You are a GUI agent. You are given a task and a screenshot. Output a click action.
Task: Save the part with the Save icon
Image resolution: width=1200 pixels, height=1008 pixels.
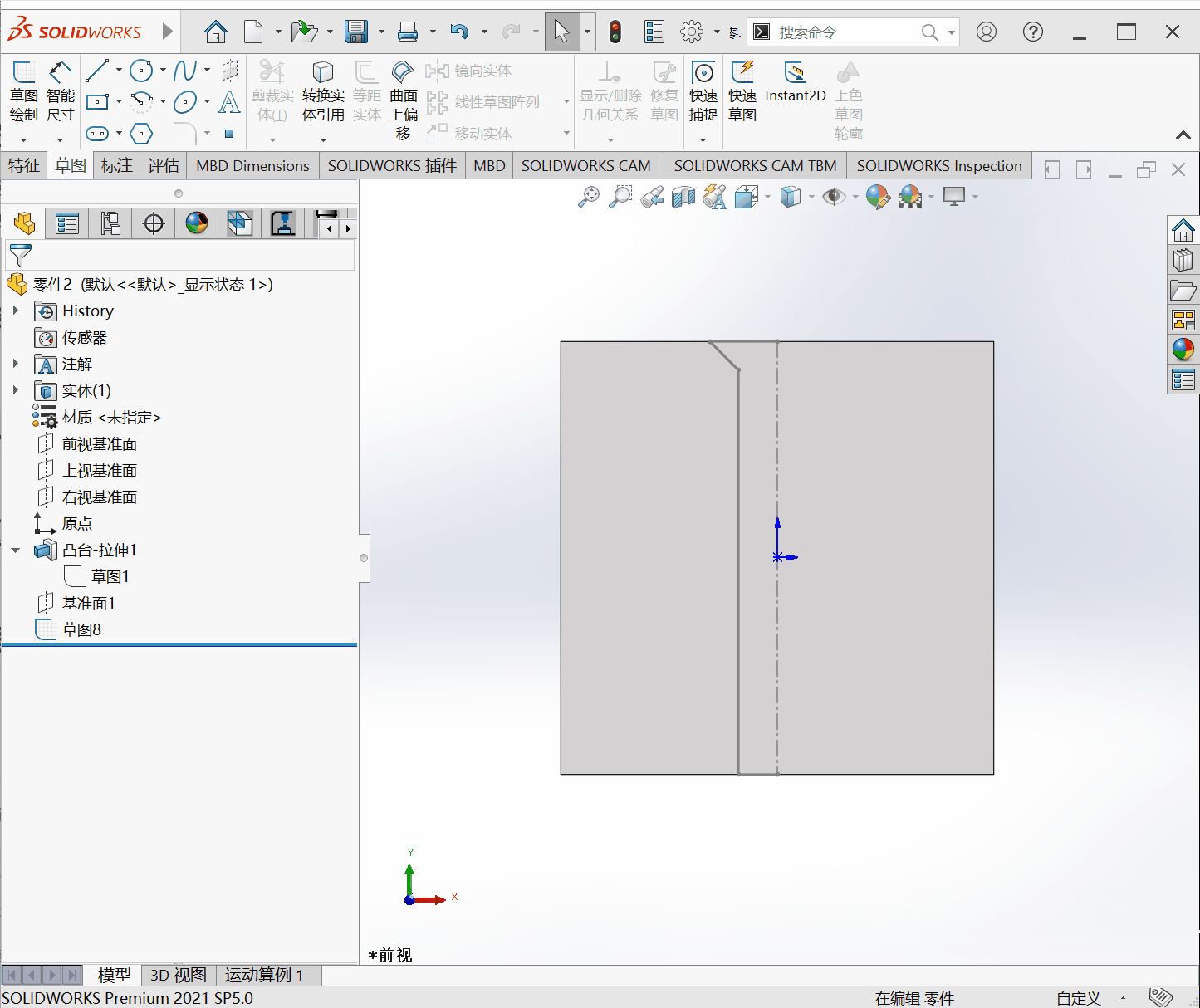[x=356, y=32]
